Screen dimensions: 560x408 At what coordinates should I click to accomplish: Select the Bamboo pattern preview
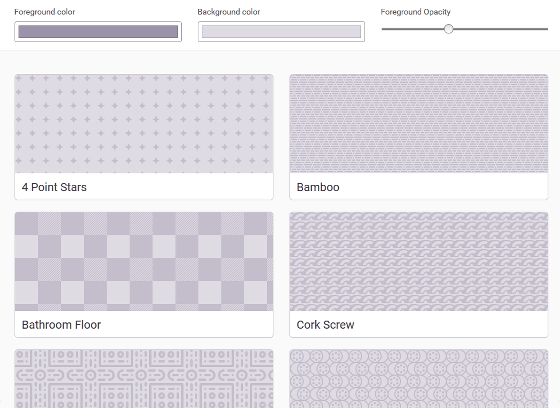pyautogui.click(x=419, y=124)
